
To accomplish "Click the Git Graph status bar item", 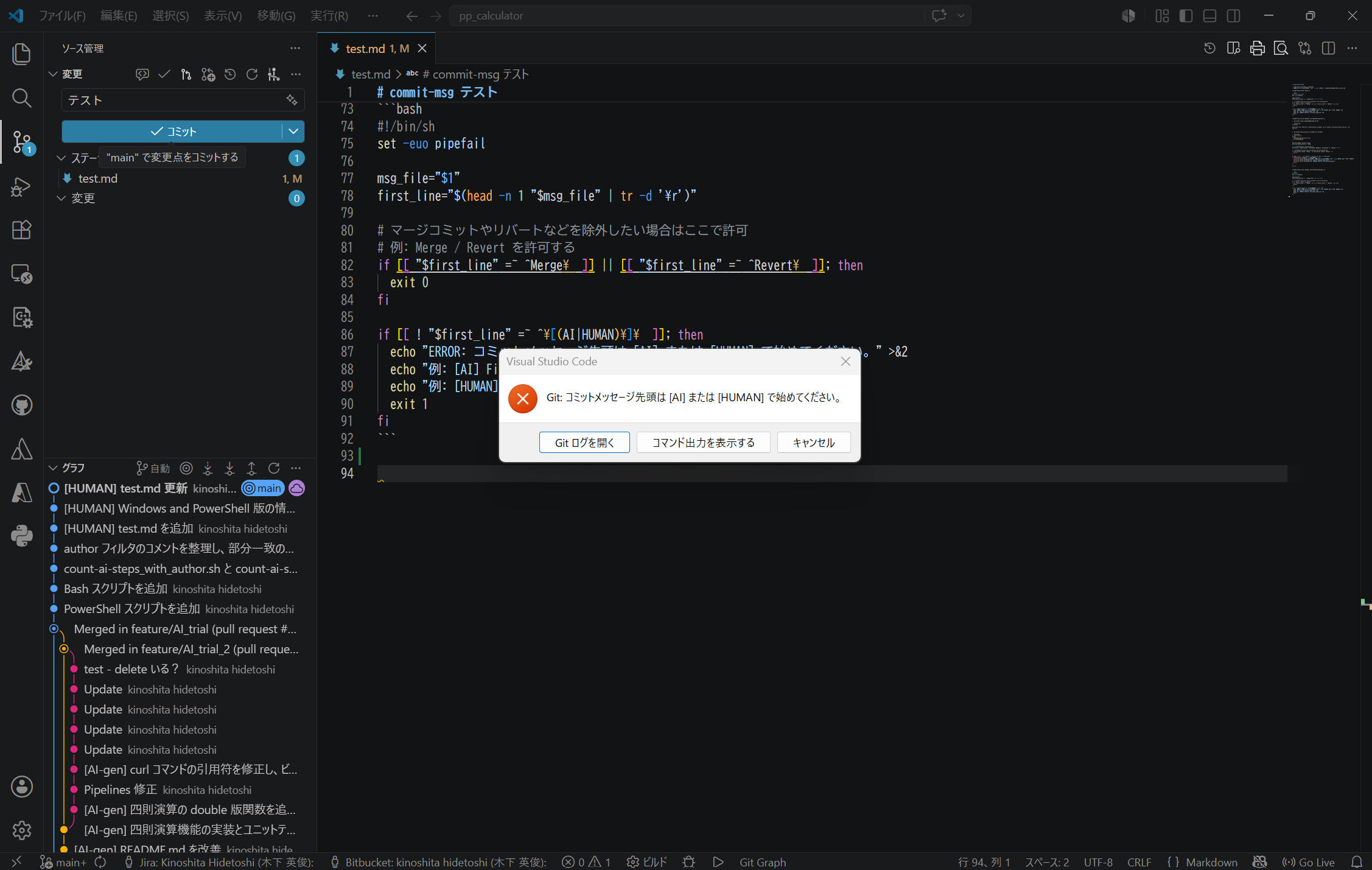I will pyautogui.click(x=762, y=862).
